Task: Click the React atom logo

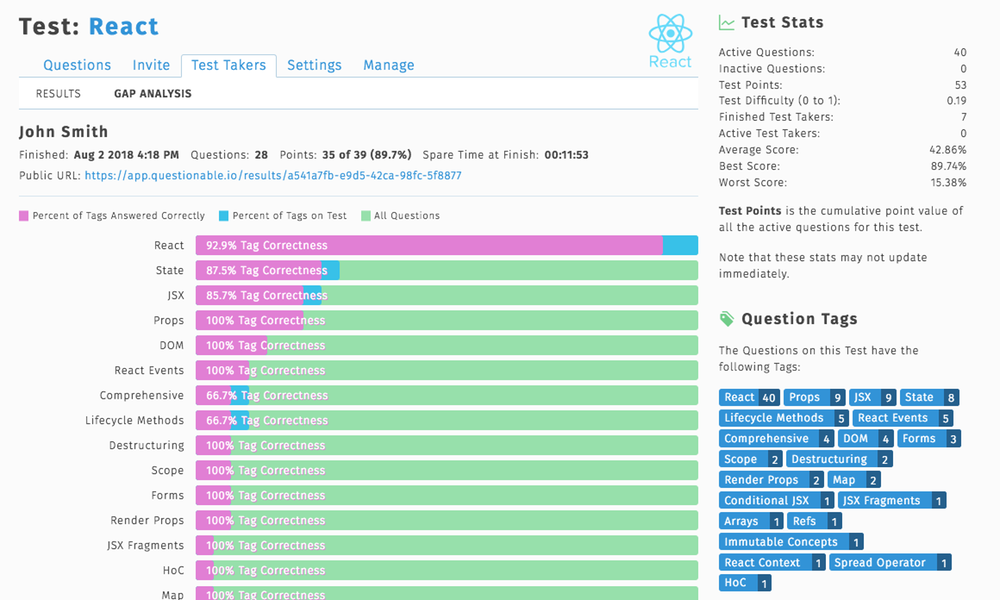Action: point(670,41)
